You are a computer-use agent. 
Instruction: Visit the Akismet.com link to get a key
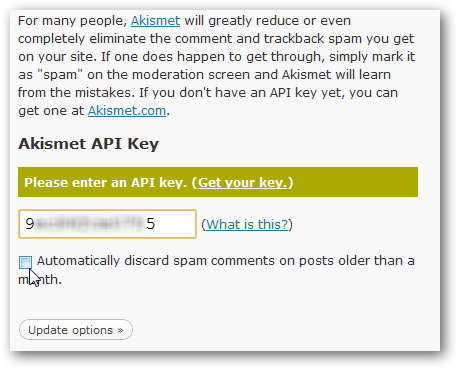(127, 111)
